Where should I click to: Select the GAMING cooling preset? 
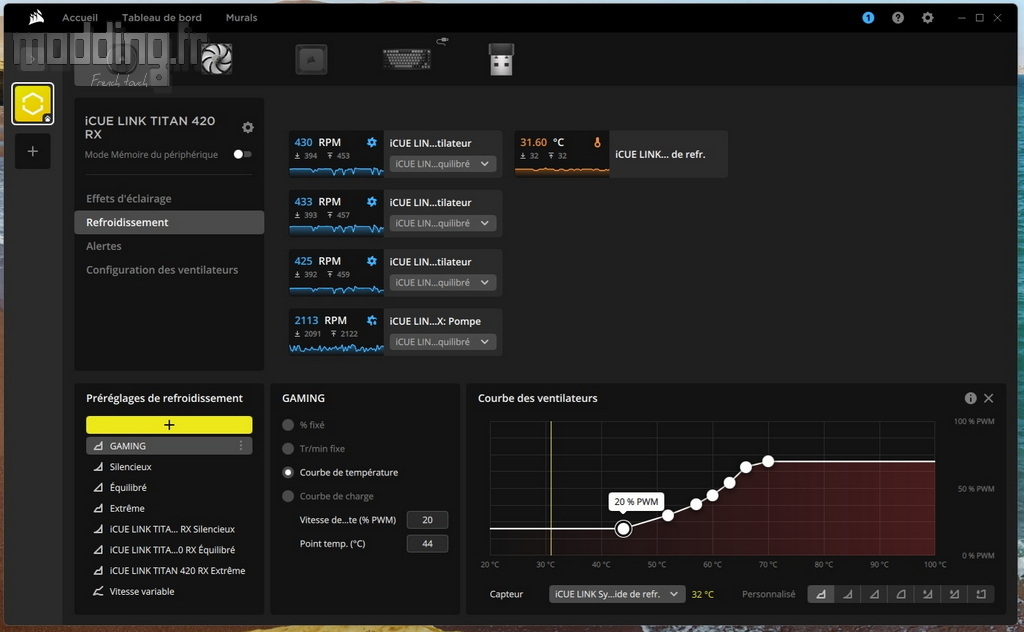[x=169, y=445]
